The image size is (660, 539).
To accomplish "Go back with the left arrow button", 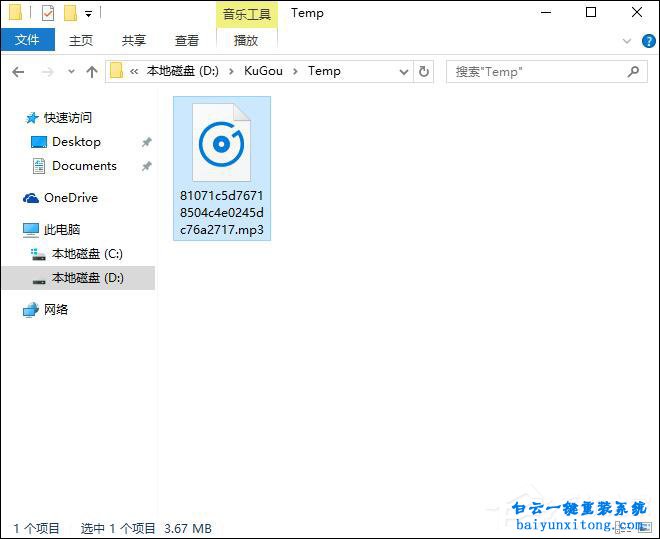I will pyautogui.click(x=18, y=72).
